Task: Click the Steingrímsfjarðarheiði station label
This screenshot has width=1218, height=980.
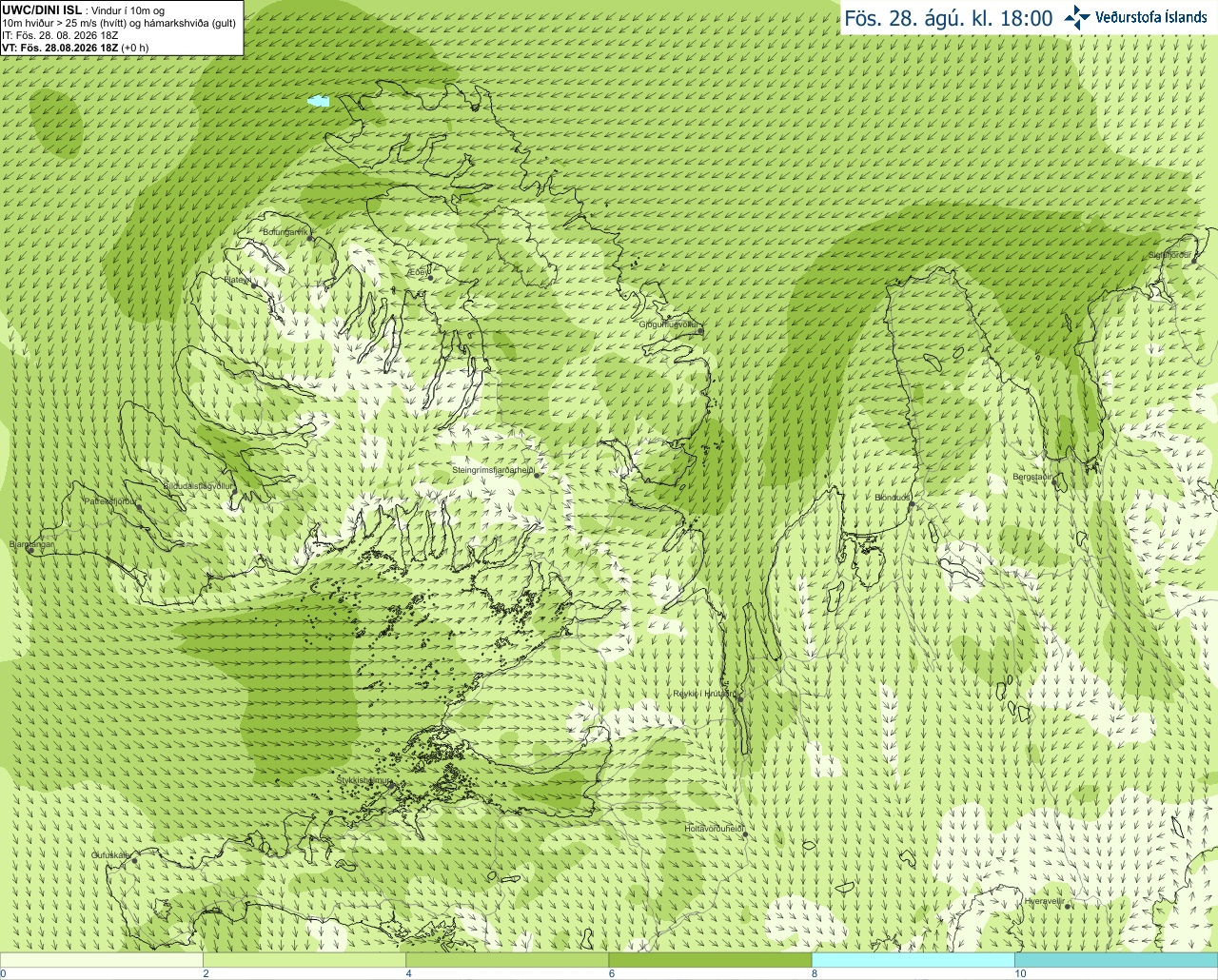Action: 492,470
